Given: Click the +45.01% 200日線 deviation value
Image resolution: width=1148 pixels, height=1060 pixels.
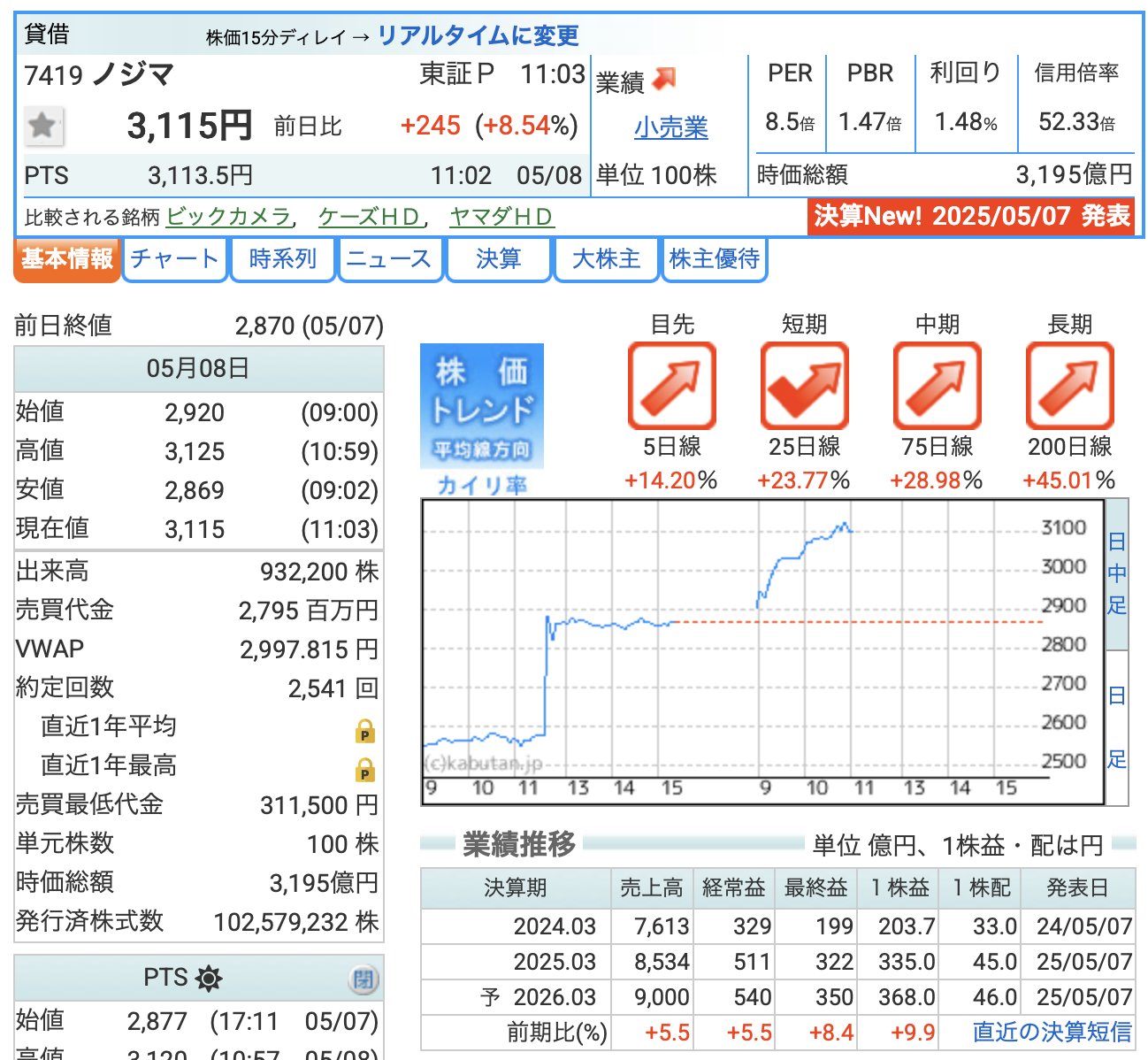Looking at the screenshot, I should (1069, 480).
